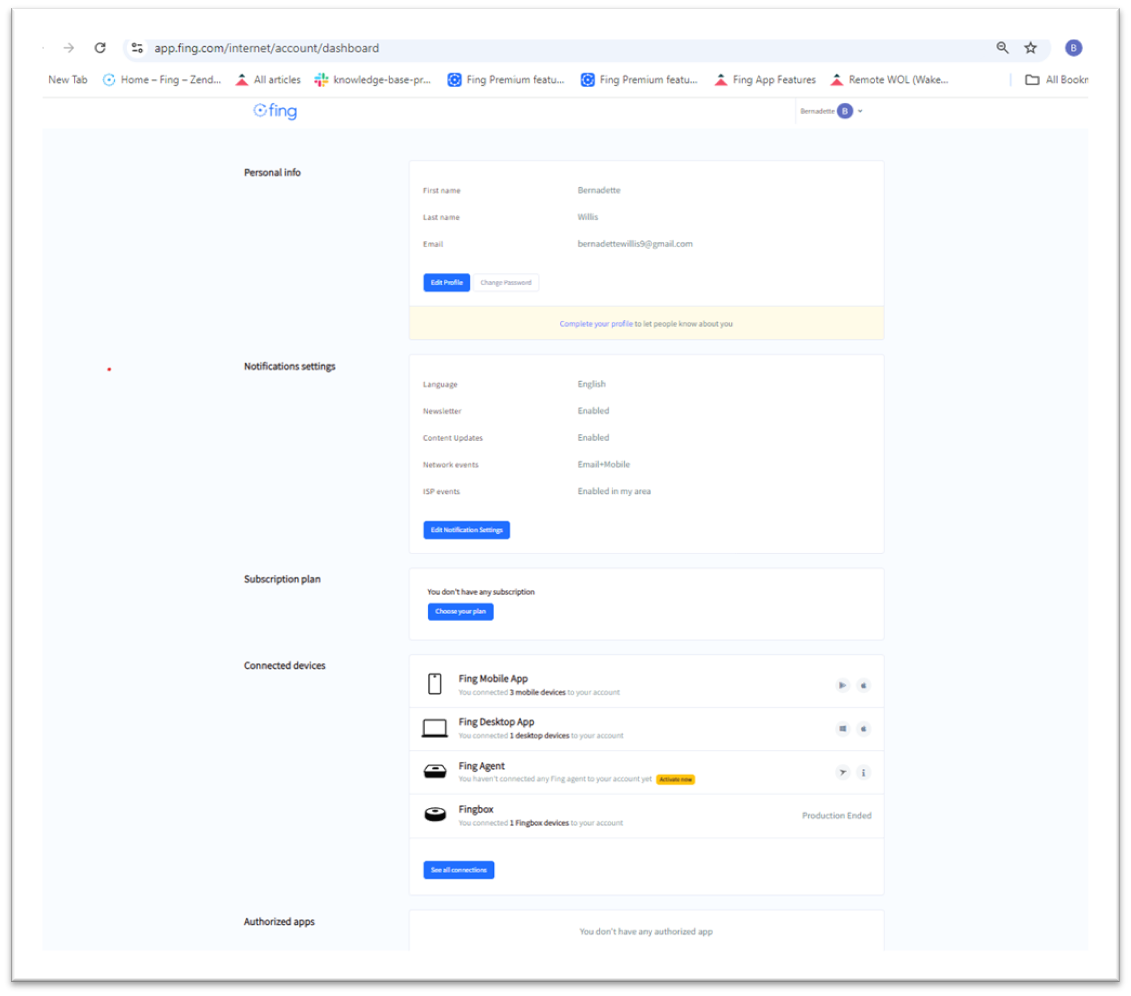Open the Home – Fing – Zend... bookmark
The height and width of the screenshot is (996, 1131).
162,79
